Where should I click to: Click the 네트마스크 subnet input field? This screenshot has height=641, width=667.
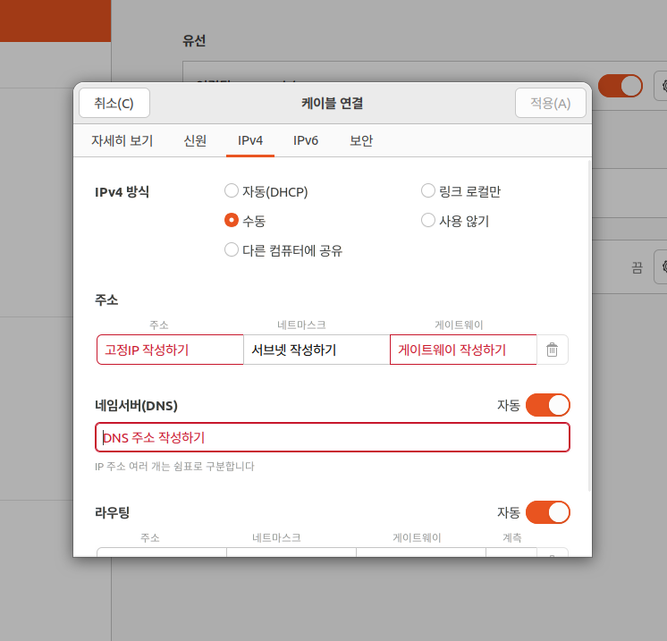pos(316,350)
